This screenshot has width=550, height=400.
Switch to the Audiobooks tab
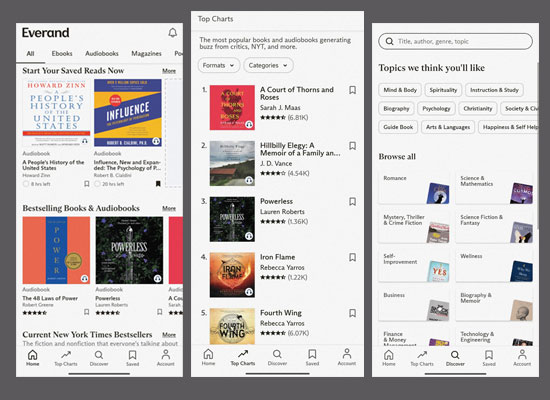point(102,54)
